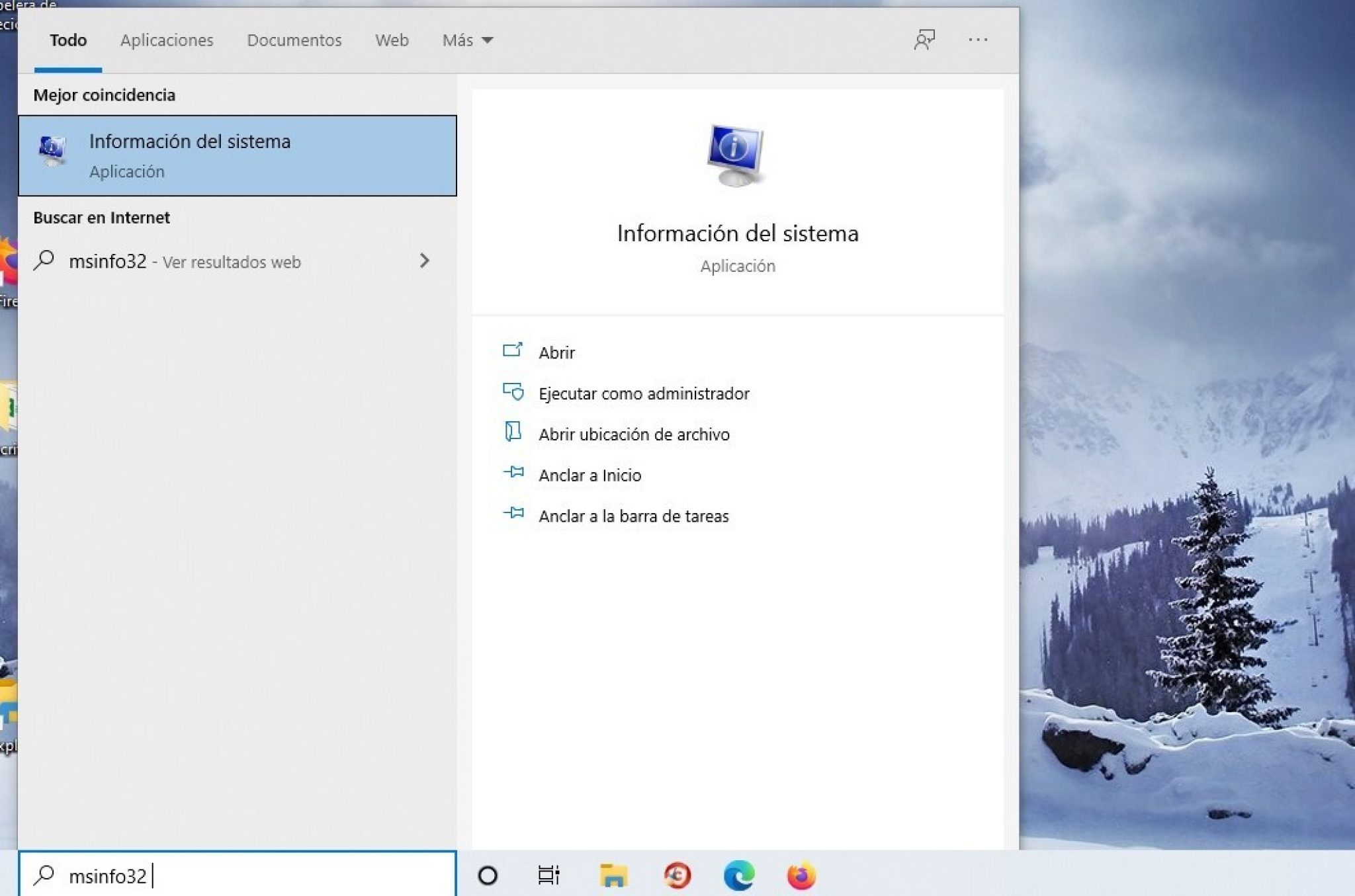The height and width of the screenshot is (896, 1355).
Task: Open Microsoft Edge from the taskbar
Action: click(x=738, y=876)
